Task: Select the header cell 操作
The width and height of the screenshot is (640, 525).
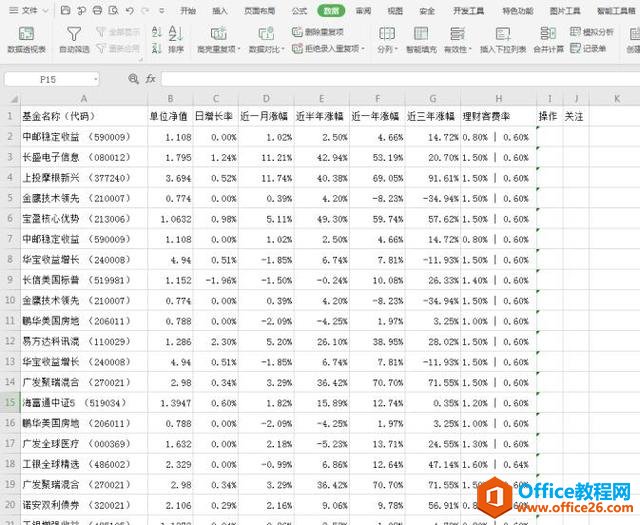Action: point(549,116)
